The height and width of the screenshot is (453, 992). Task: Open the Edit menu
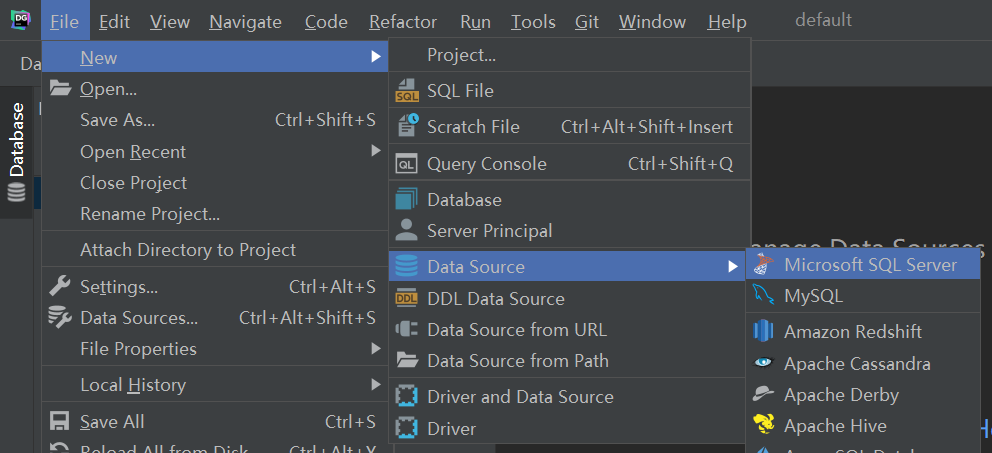coord(115,22)
